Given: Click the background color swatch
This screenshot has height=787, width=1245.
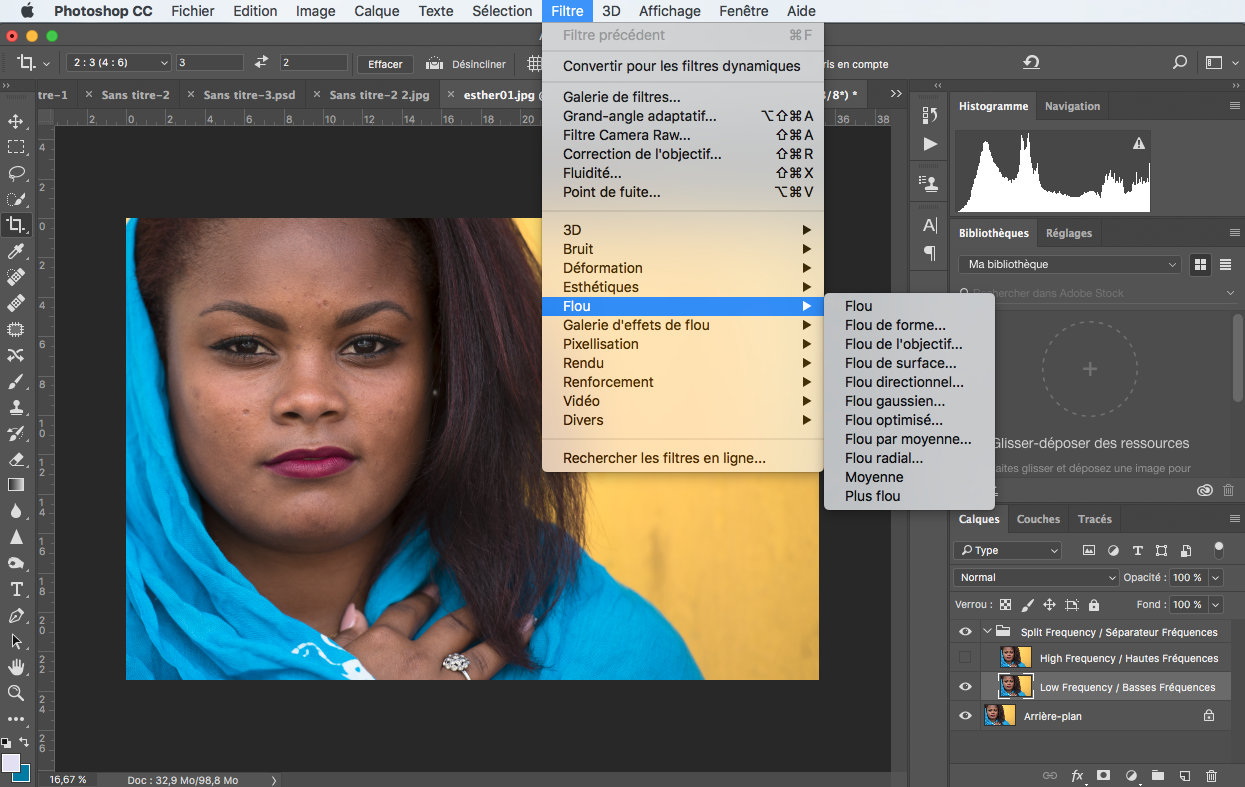Looking at the screenshot, I should pyautogui.click(x=24, y=774).
